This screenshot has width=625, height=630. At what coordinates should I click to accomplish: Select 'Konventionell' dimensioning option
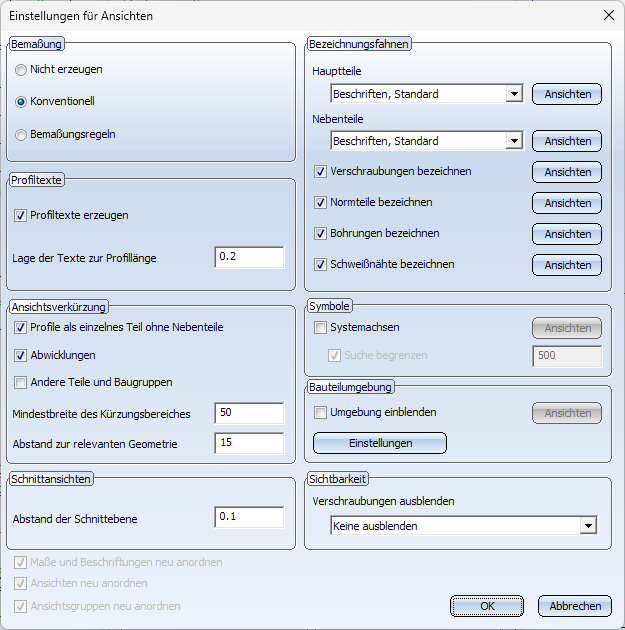(21, 102)
